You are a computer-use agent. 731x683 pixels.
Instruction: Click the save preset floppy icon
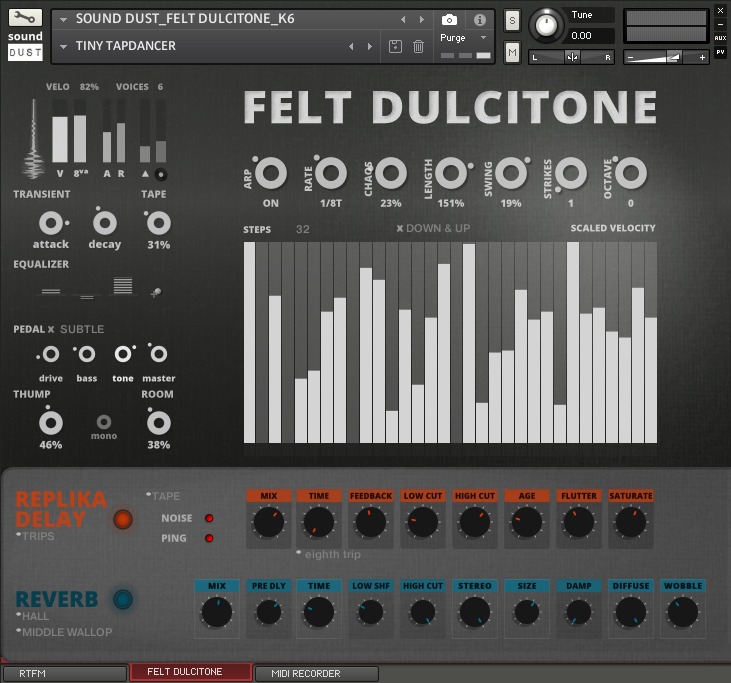pos(396,46)
